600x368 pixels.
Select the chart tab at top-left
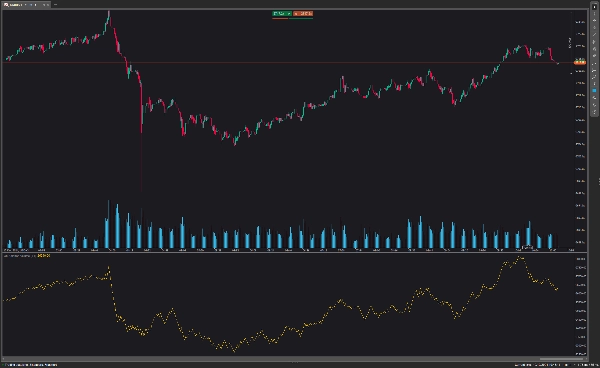pos(26,5)
